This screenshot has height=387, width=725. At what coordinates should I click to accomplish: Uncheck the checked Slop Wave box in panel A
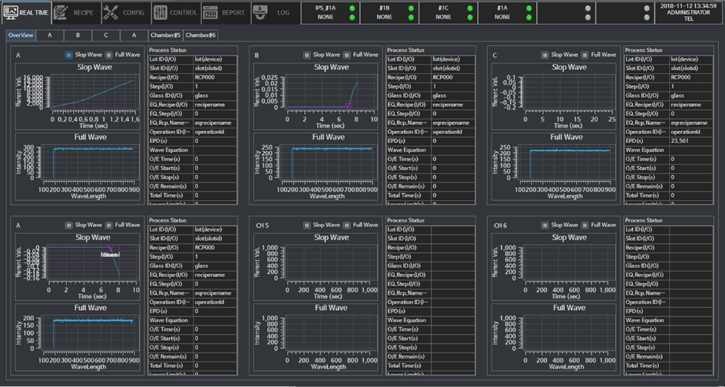69,55
